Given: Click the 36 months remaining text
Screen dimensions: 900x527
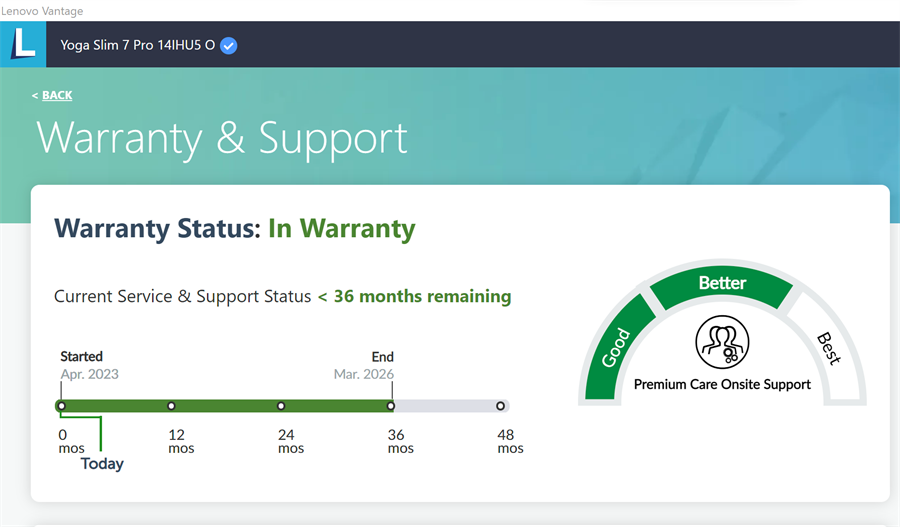Looking at the screenshot, I should click(x=414, y=296).
